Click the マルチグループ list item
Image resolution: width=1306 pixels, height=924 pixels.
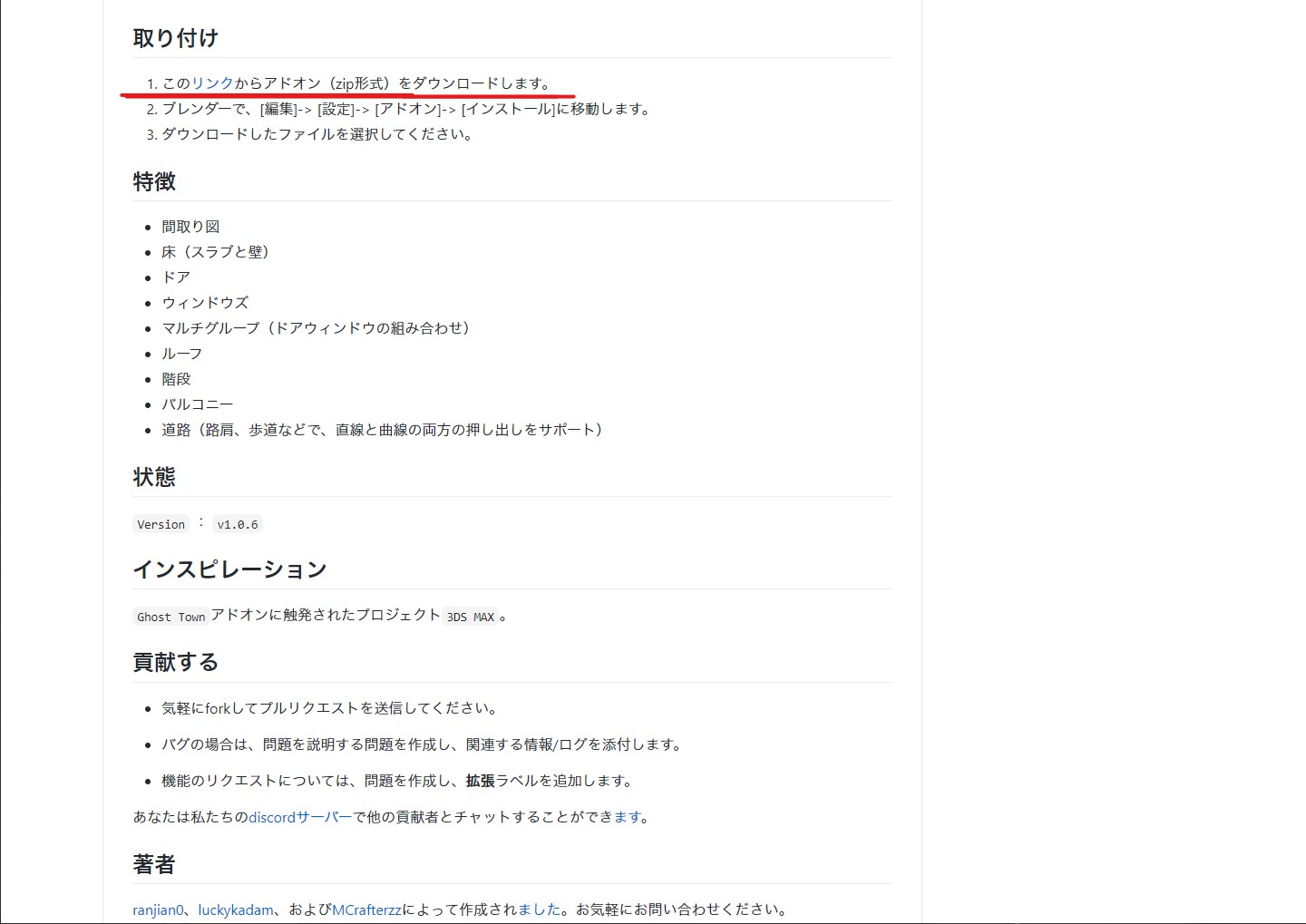tap(317, 328)
